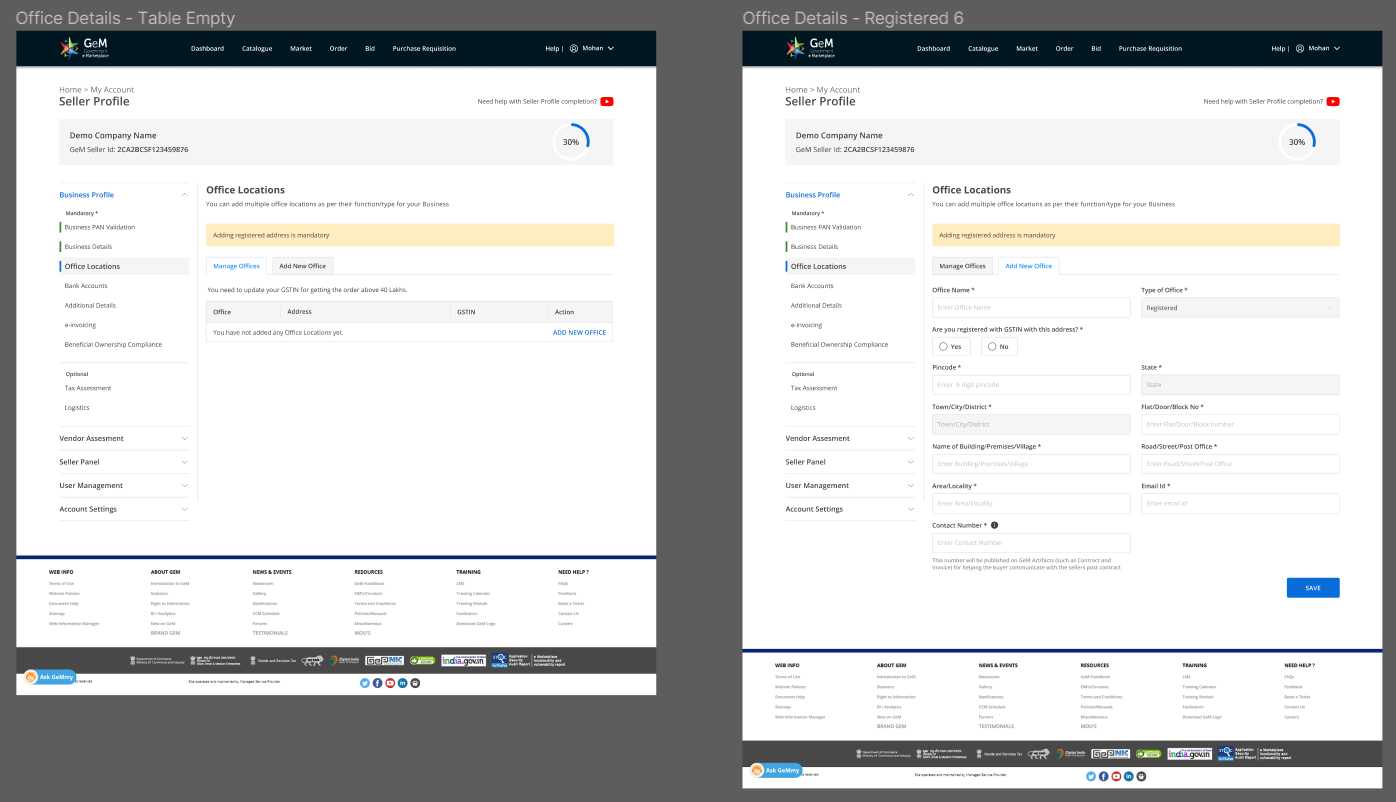Click YouTube help icon in left screen
The height and width of the screenshot is (802, 1396).
pyautogui.click(x=607, y=101)
